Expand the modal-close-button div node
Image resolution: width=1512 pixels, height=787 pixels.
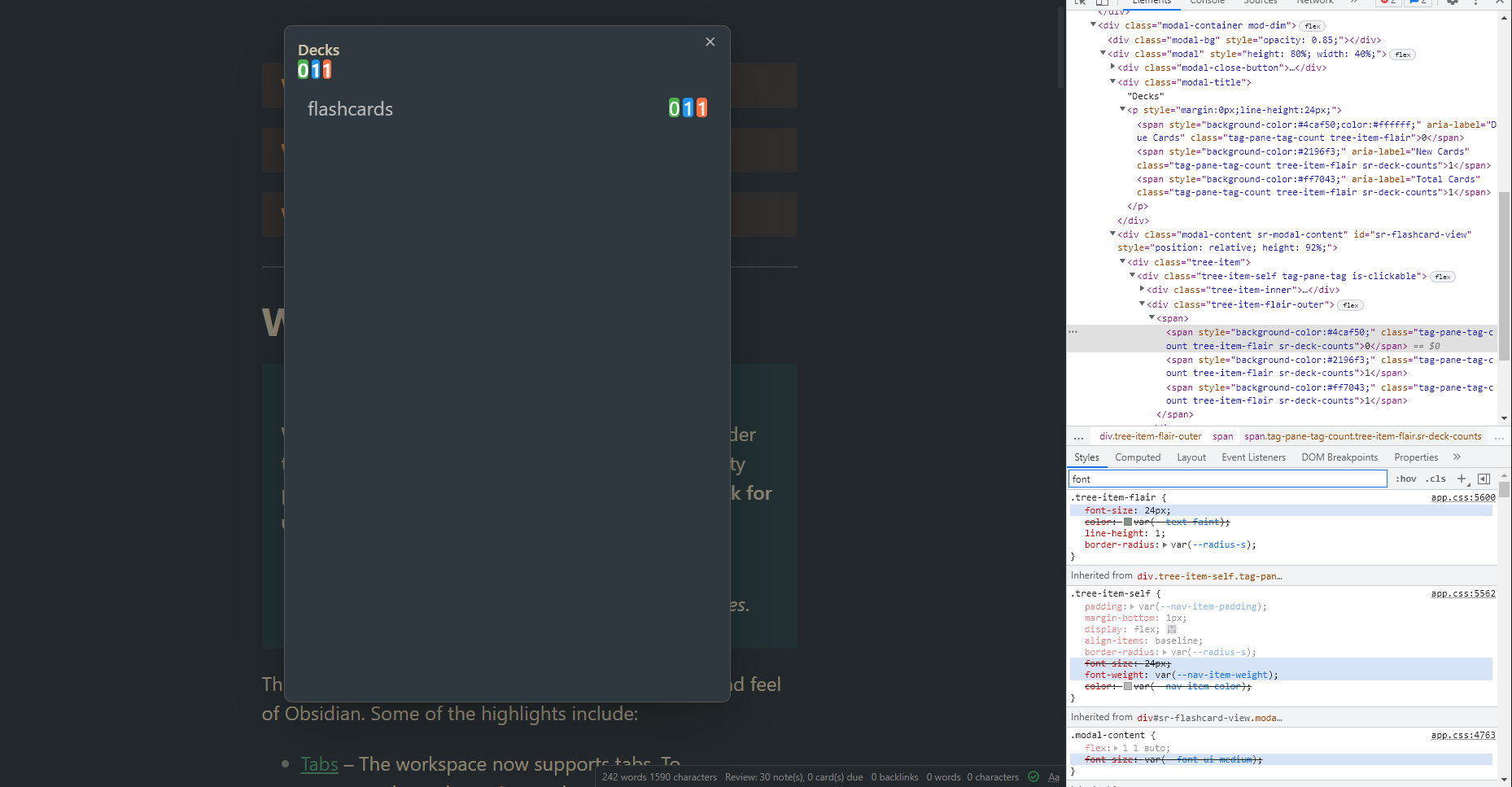[1112, 68]
